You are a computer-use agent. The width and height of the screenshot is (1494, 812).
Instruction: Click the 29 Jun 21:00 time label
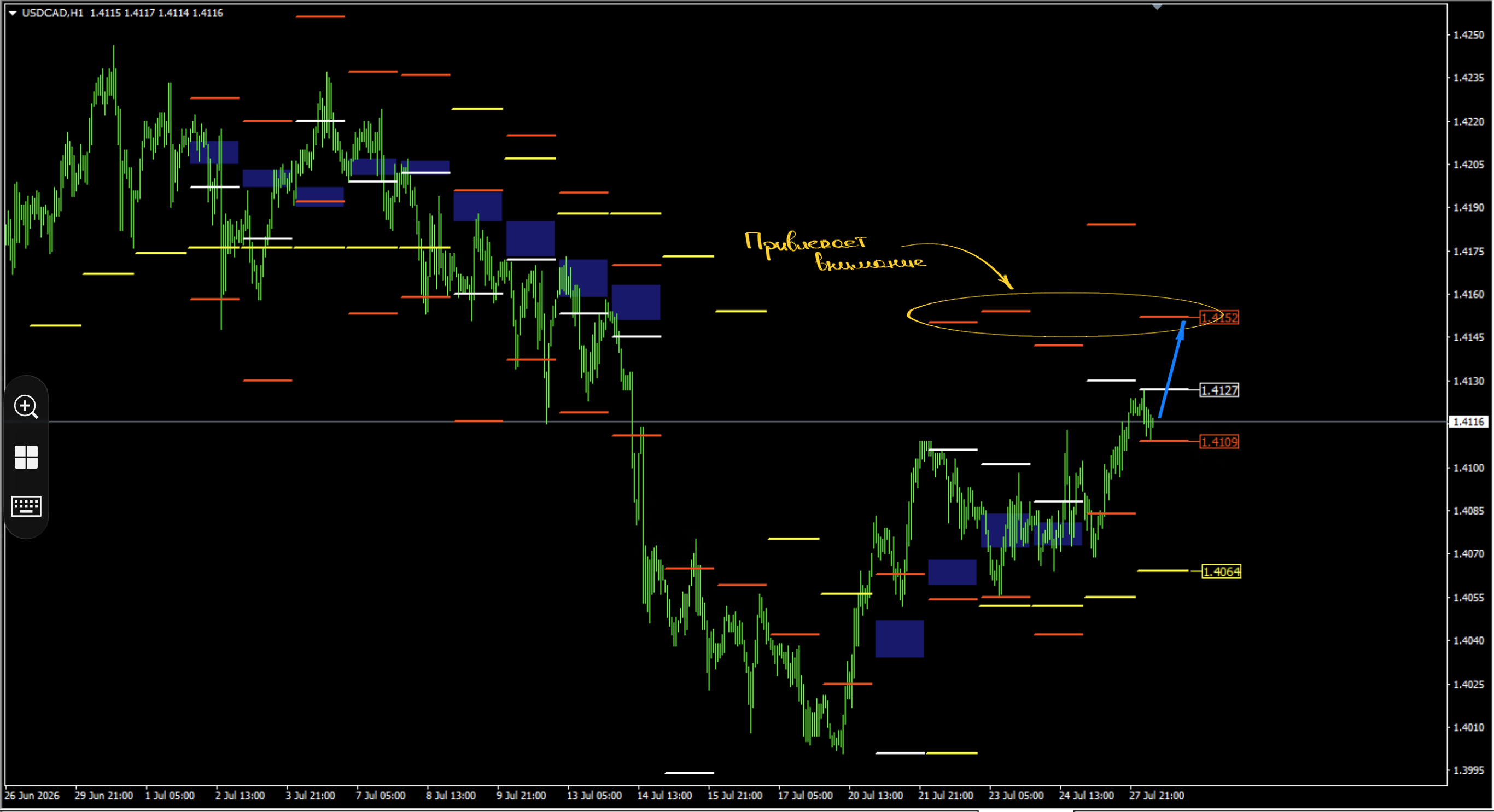tap(104, 795)
